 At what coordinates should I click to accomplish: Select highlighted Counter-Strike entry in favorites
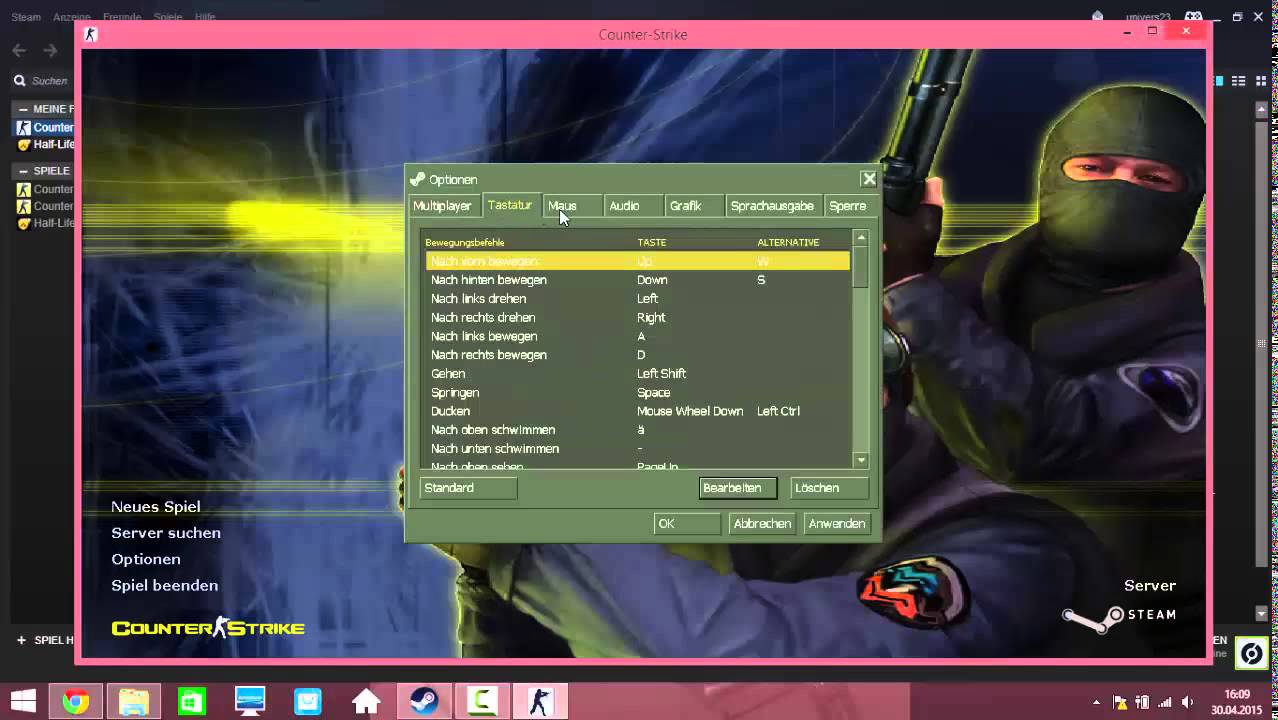click(x=45, y=127)
